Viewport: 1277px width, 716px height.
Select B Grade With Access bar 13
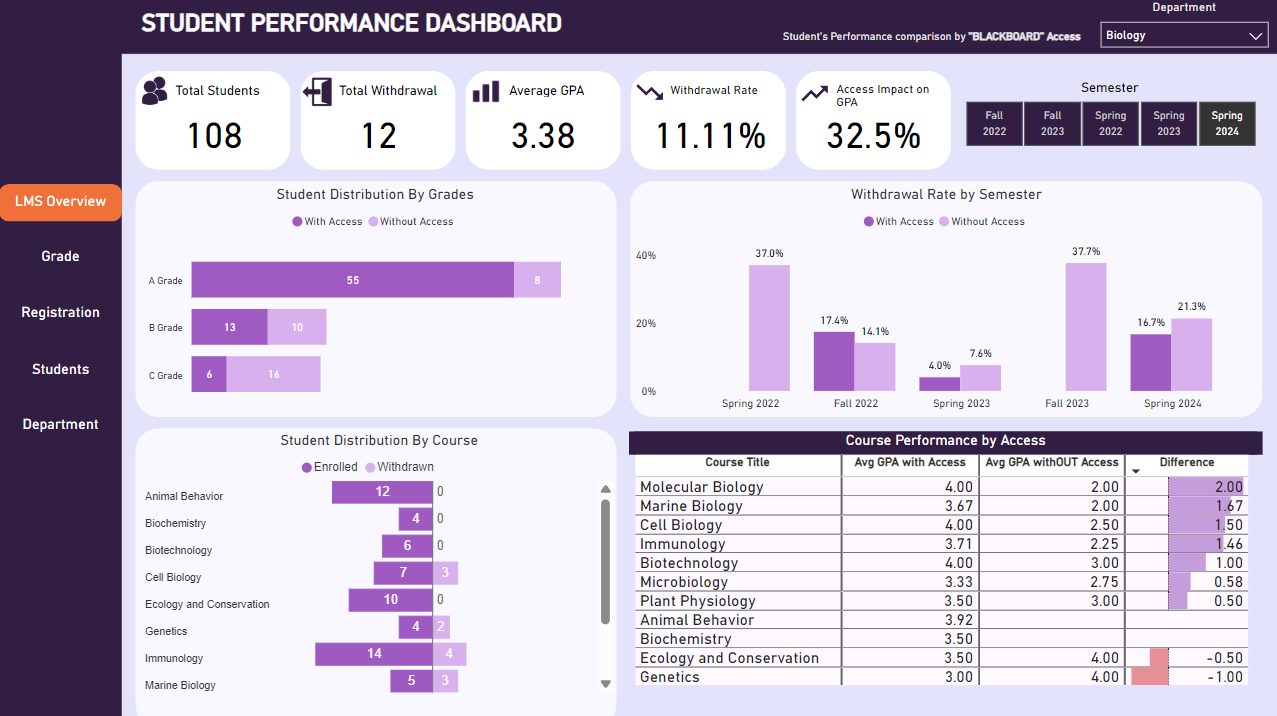230,327
